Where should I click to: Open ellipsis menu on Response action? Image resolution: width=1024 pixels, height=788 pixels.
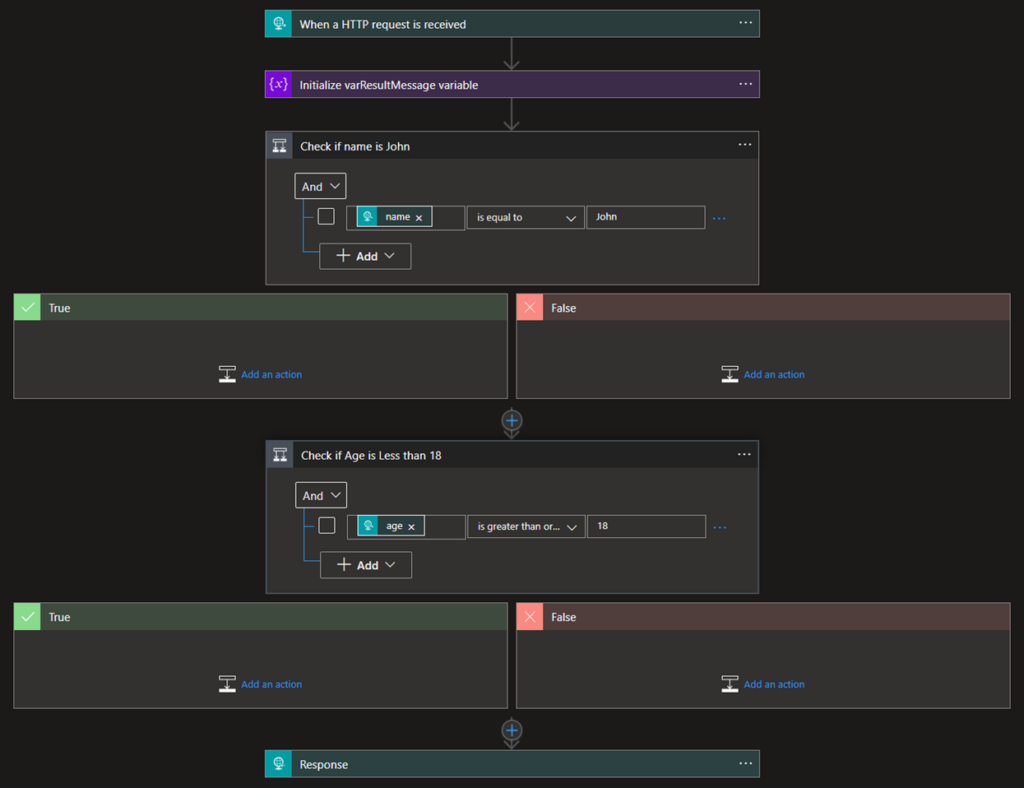pos(745,763)
